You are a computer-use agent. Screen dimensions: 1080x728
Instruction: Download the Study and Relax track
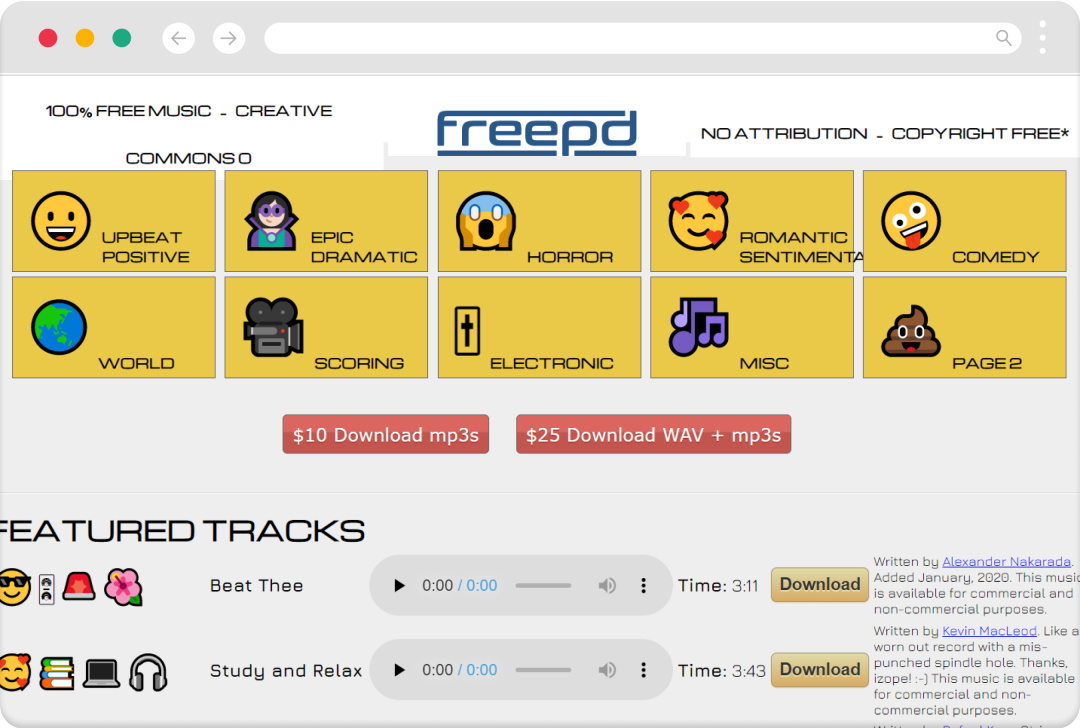point(820,669)
